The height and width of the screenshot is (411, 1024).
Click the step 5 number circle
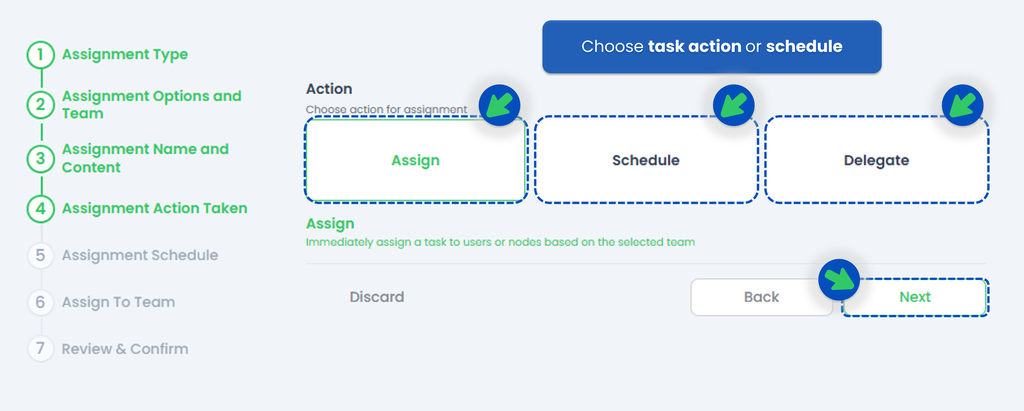tap(40, 255)
